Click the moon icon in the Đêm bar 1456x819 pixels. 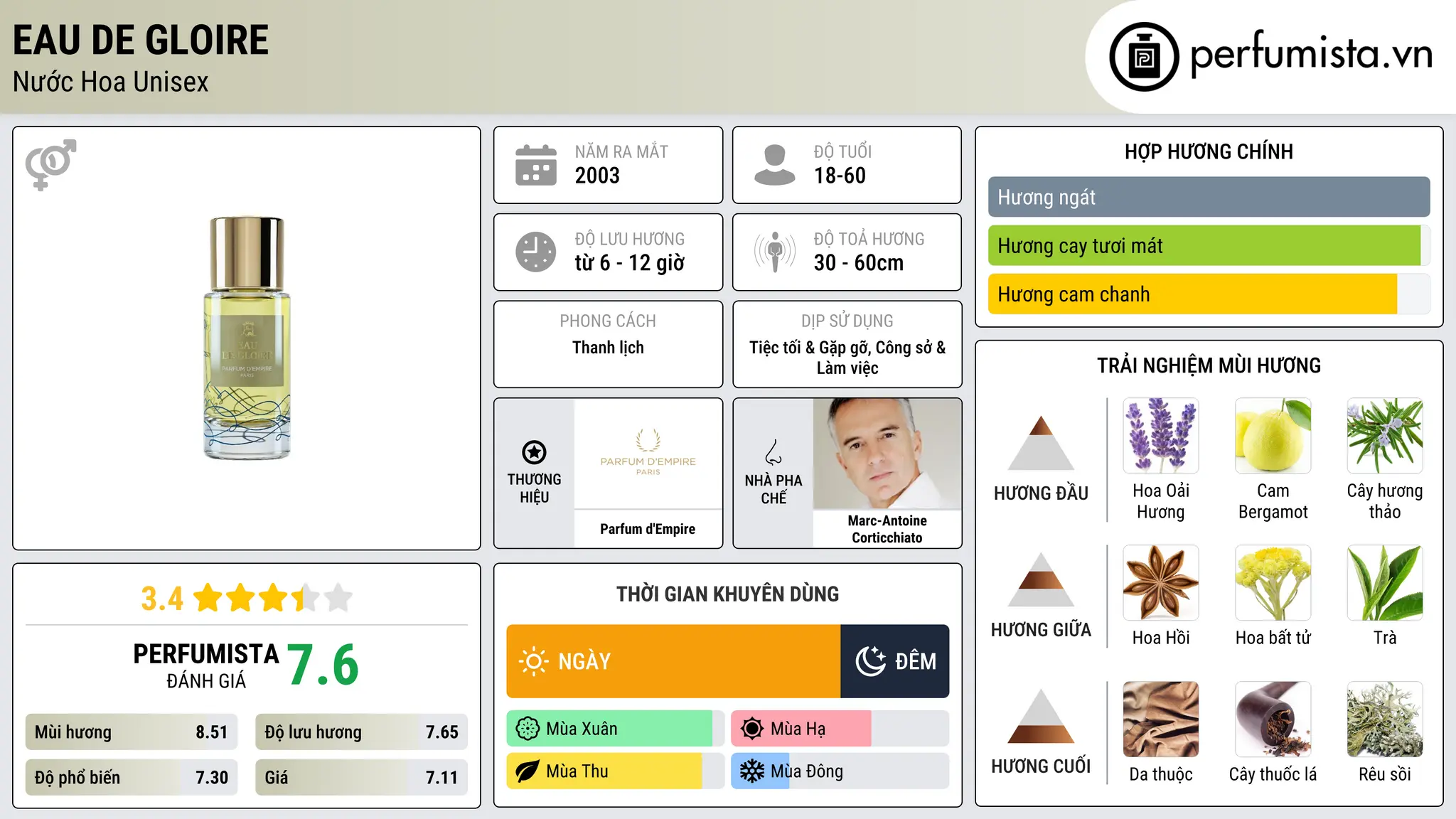(870, 661)
